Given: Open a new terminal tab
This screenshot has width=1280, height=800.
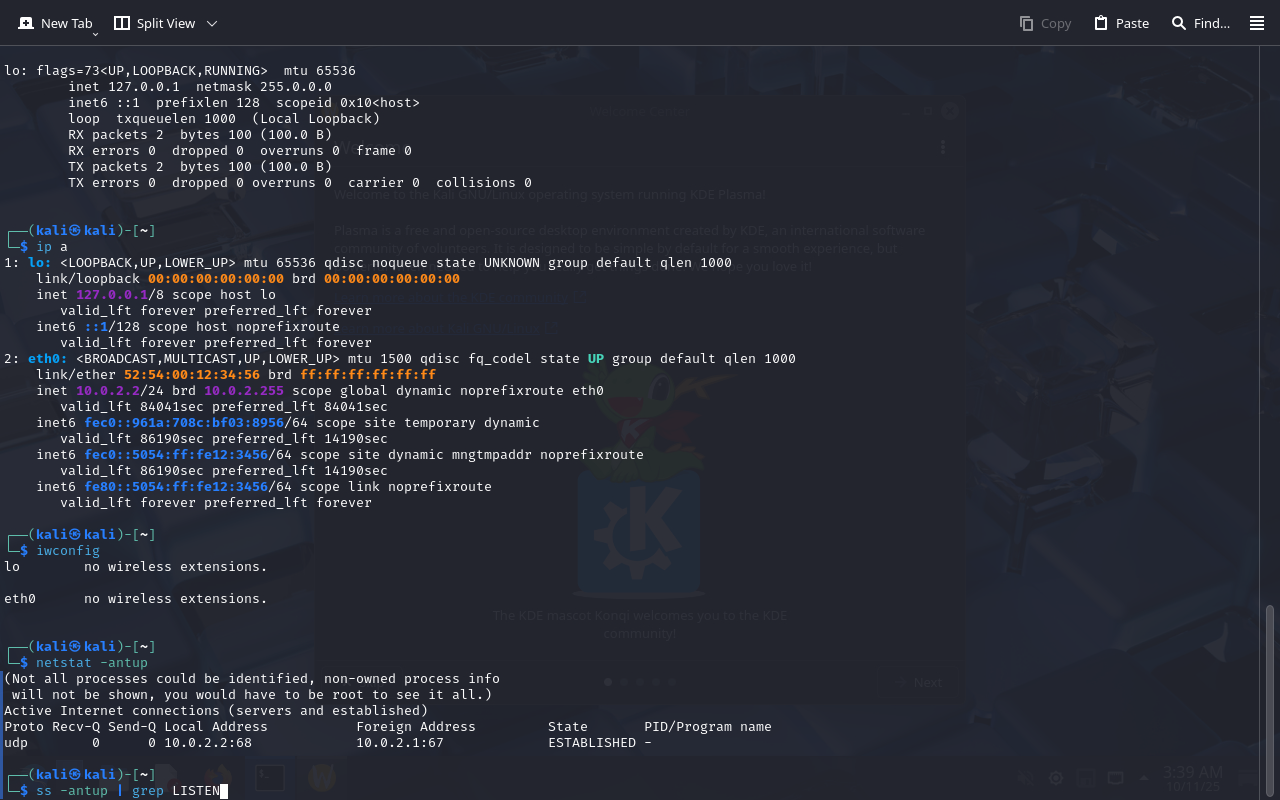Looking at the screenshot, I should click(55, 23).
